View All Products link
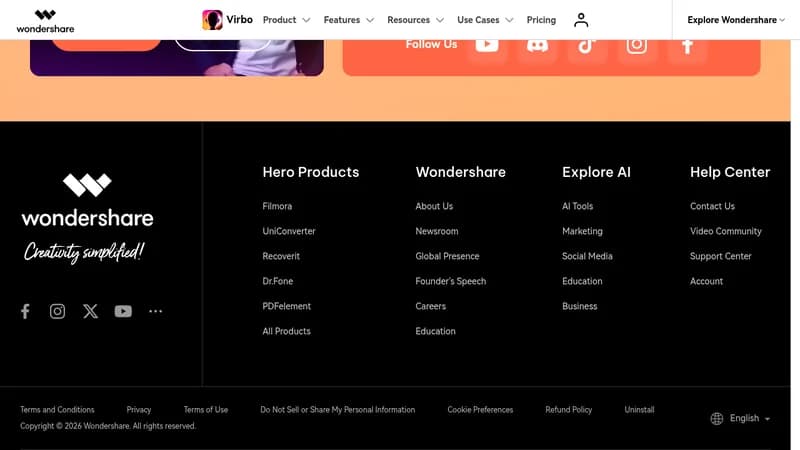Viewport: 800px width, 450px height. (286, 331)
